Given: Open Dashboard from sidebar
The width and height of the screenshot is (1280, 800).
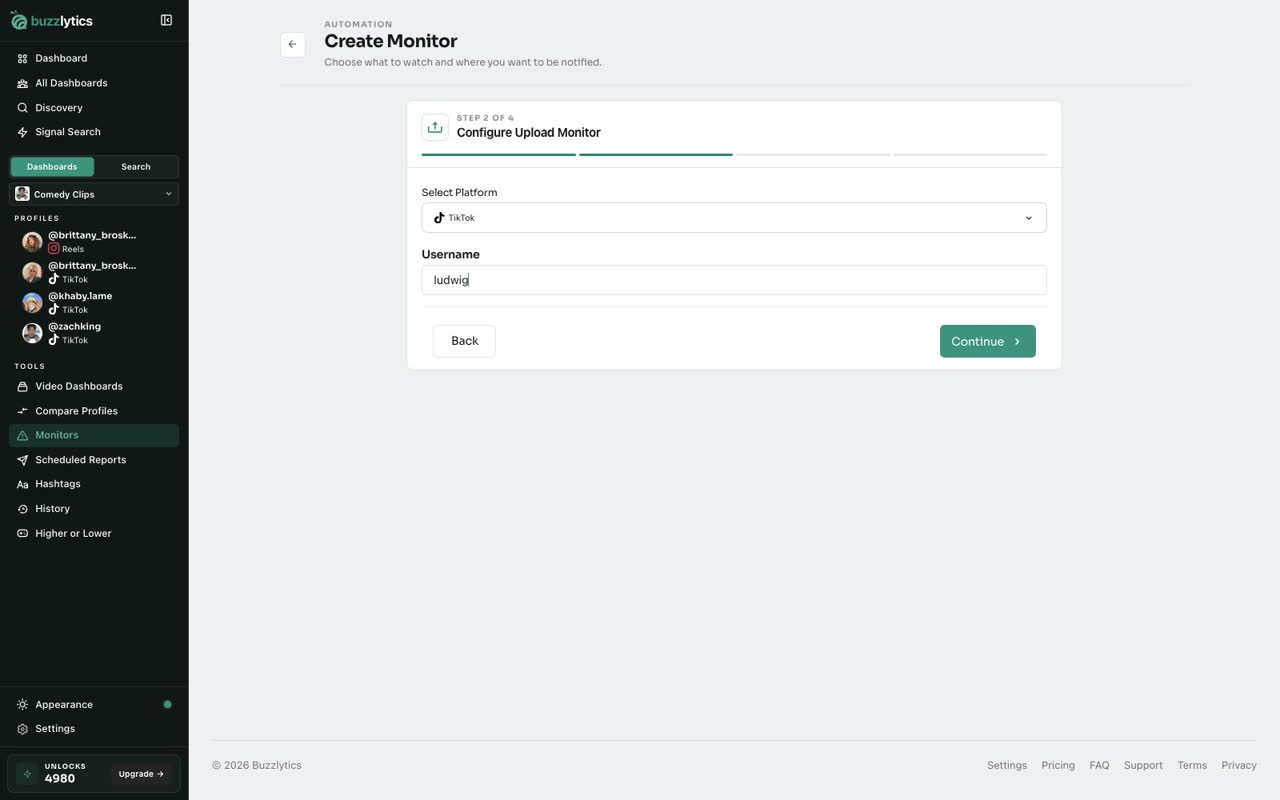Looking at the screenshot, I should point(94,58).
